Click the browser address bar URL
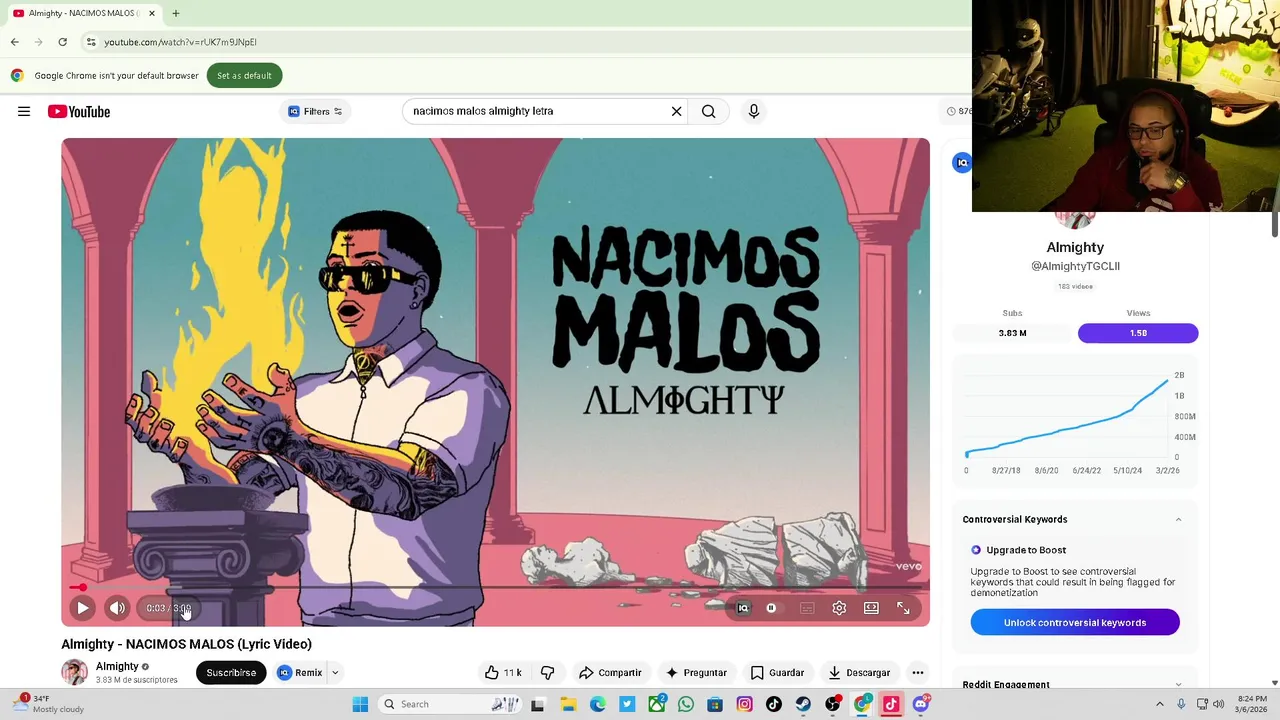 (x=180, y=42)
